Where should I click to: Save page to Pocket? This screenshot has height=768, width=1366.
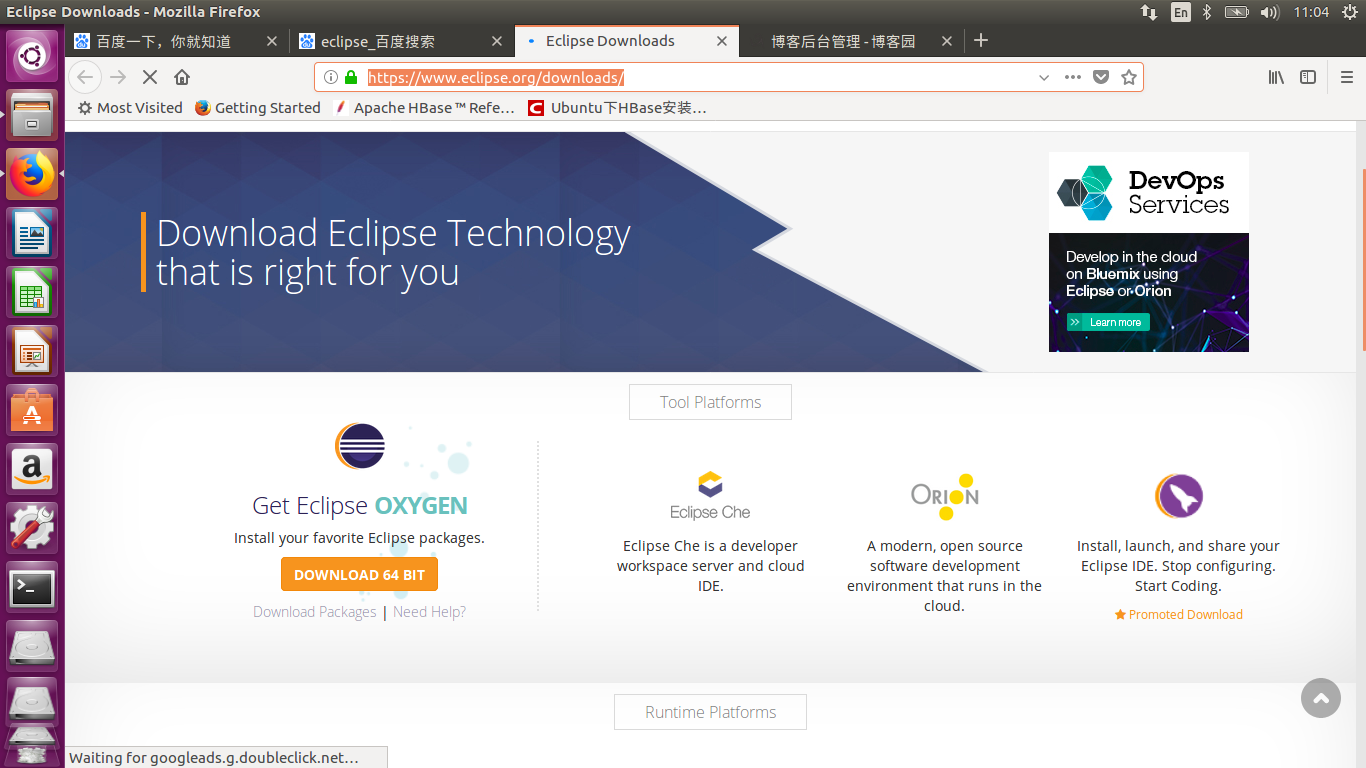click(x=1101, y=77)
